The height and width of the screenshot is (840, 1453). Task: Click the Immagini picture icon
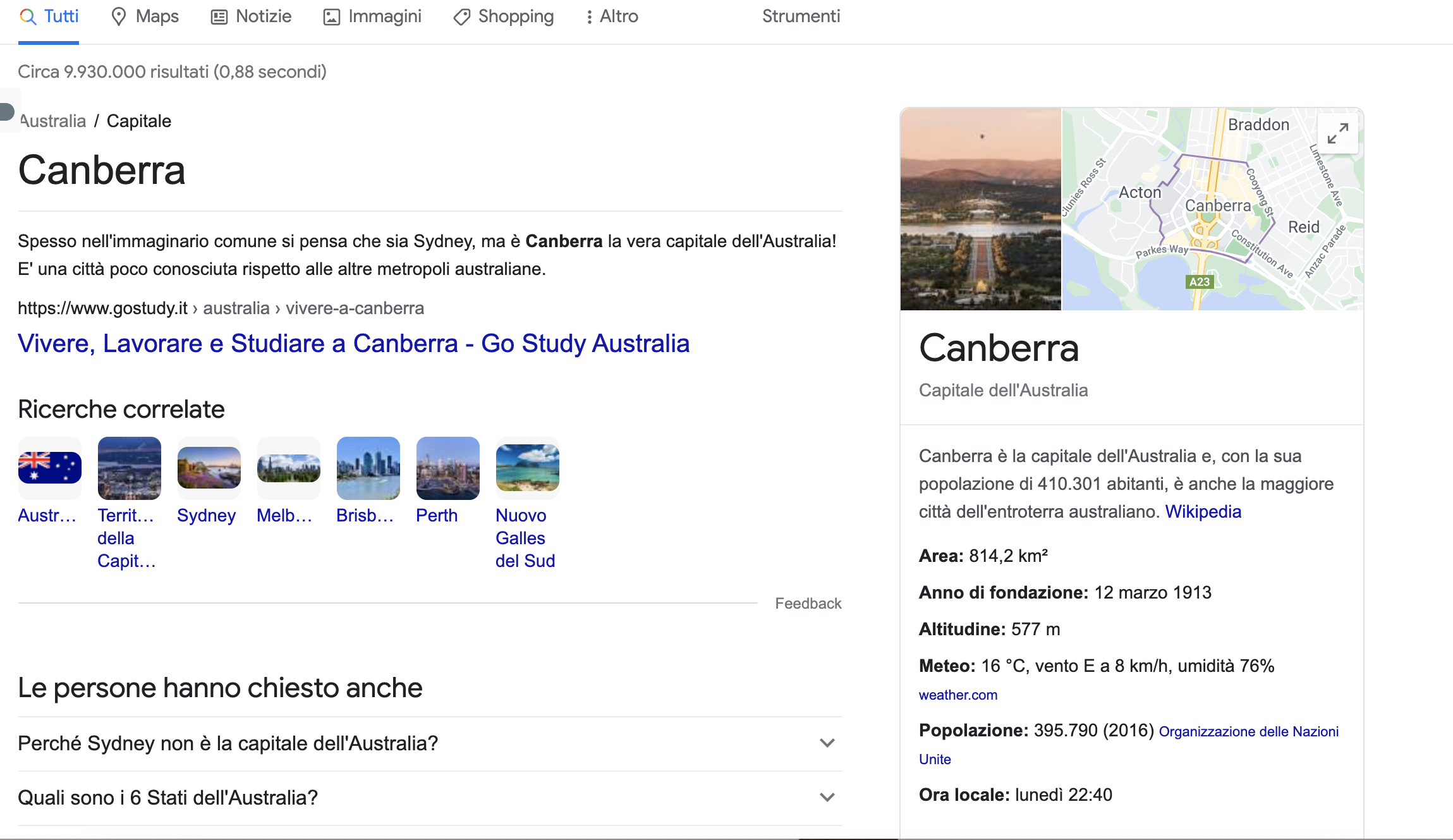point(332,17)
